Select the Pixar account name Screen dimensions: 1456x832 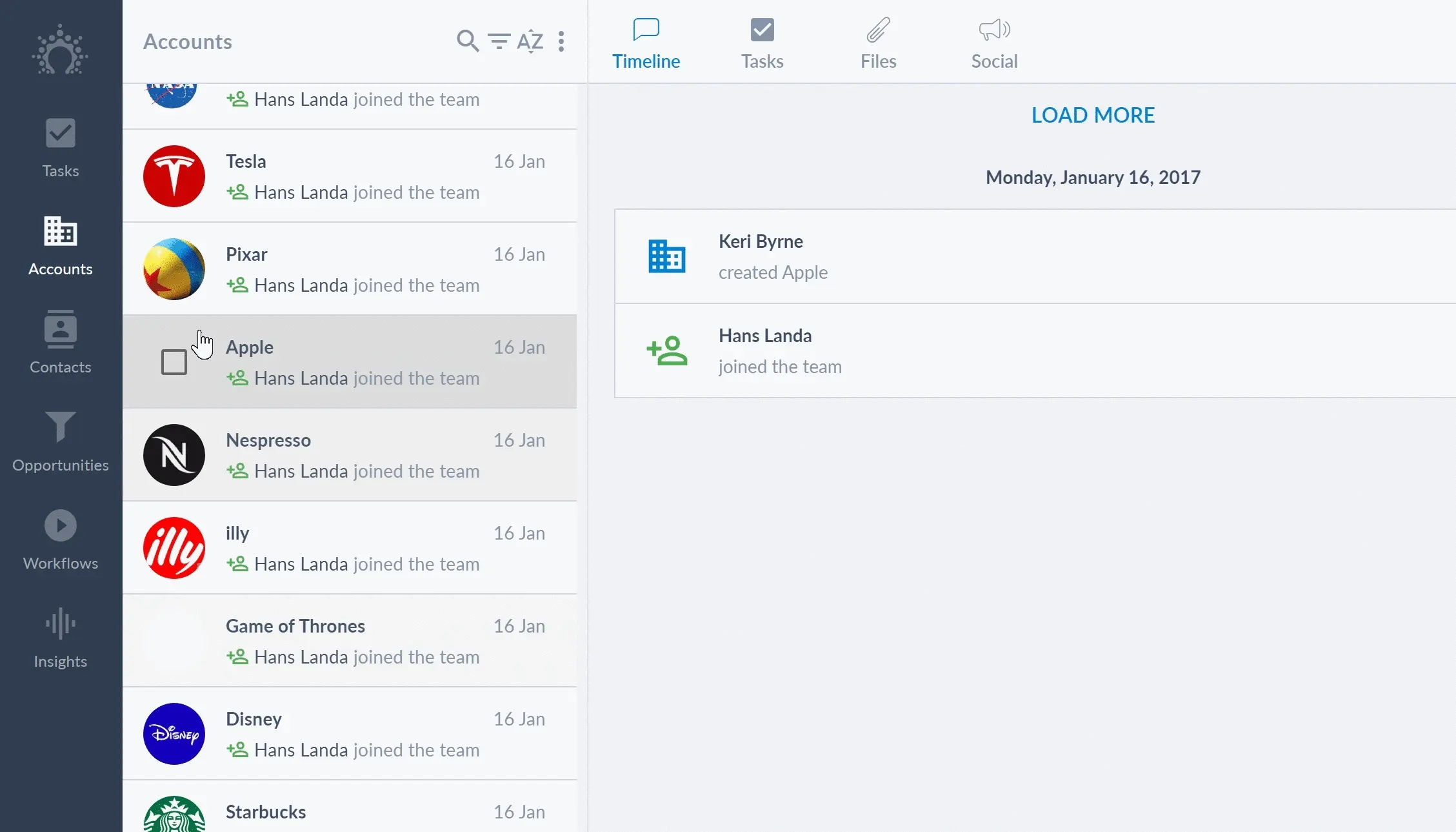[x=246, y=254]
